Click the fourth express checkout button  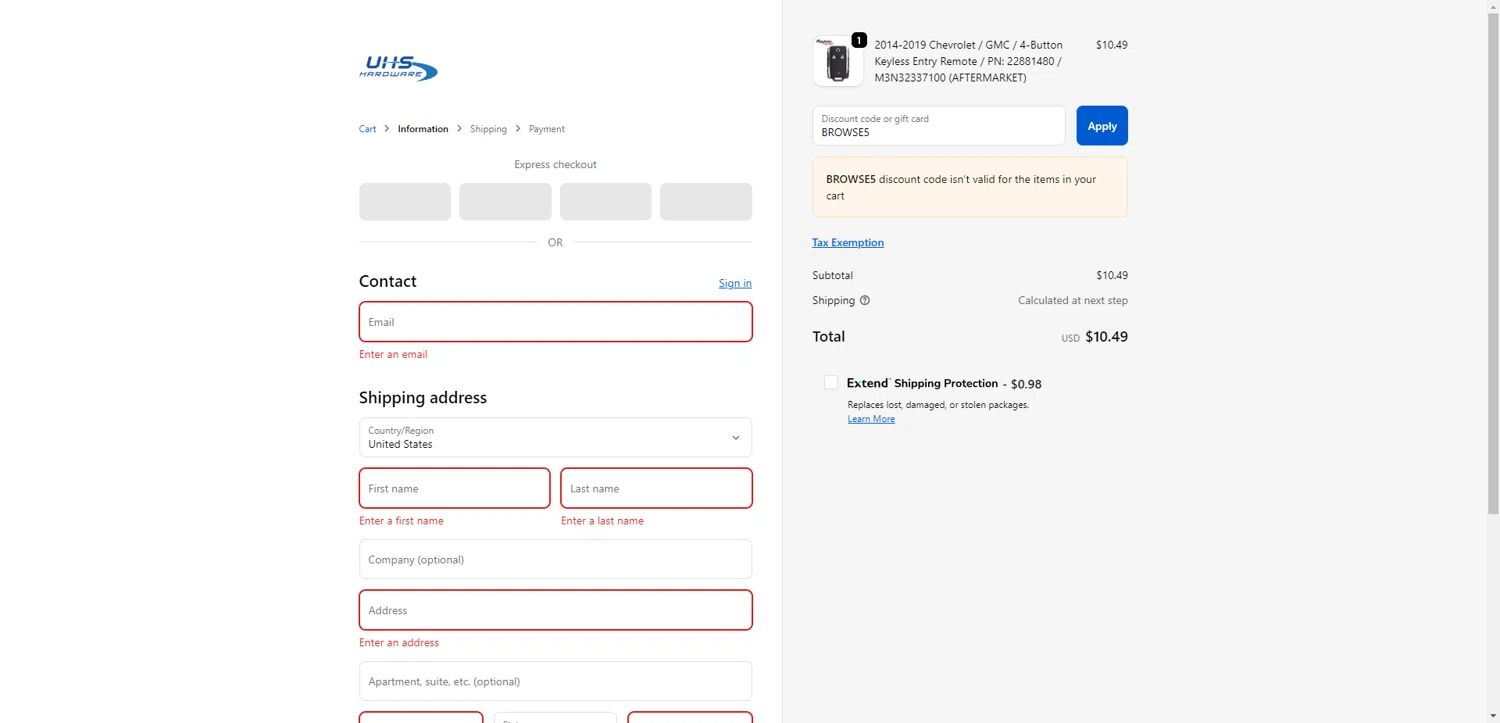[x=706, y=201]
